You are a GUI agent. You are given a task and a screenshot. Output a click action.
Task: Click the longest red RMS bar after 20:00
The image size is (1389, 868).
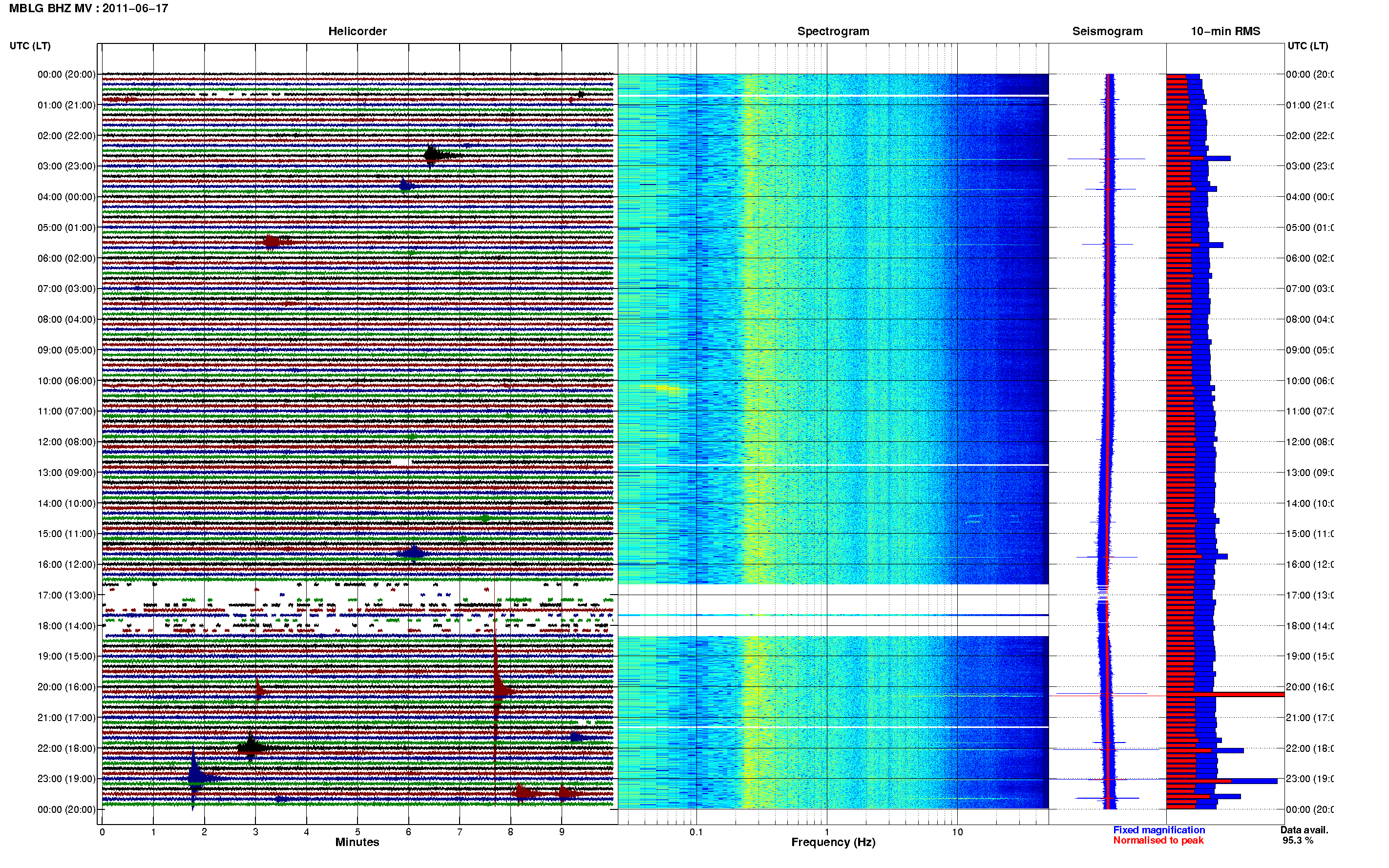click(1225, 695)
